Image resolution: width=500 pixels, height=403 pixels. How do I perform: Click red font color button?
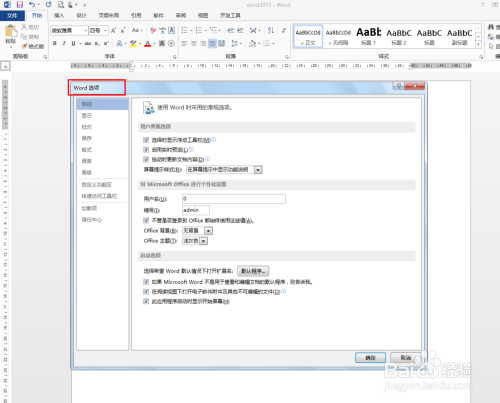148,44
